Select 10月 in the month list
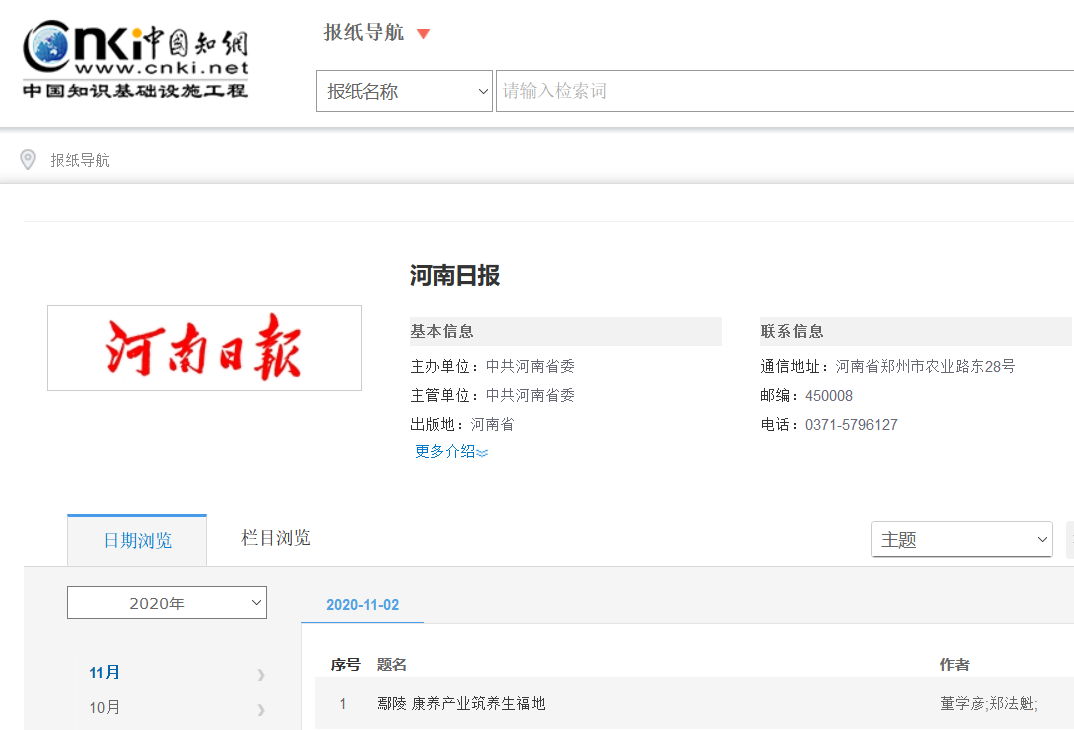The image size is (1074, 730). point(105,707)
